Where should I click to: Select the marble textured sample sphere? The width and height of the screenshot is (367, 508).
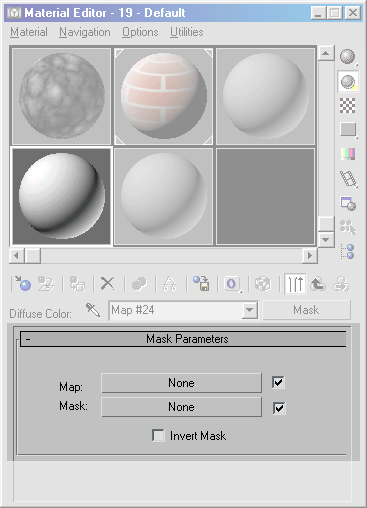(x=62, y=96)
